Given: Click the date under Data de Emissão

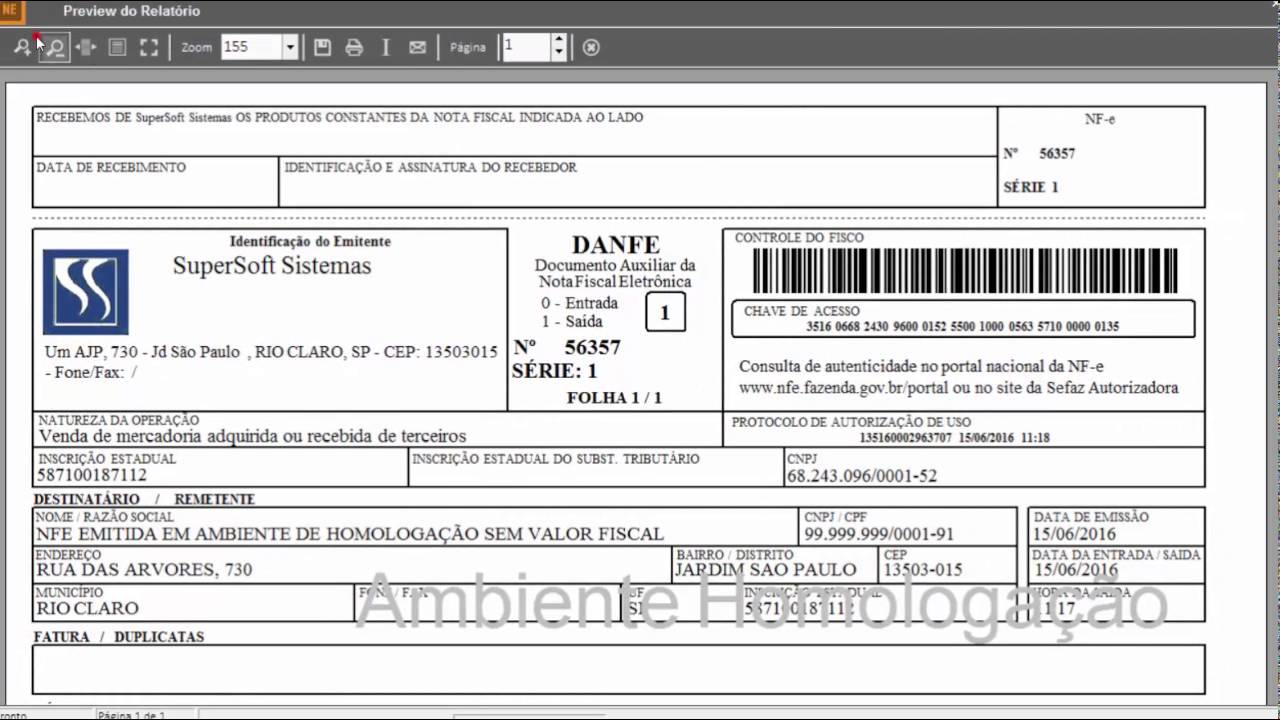Looking at the screenshot, I should (1075, 535).
